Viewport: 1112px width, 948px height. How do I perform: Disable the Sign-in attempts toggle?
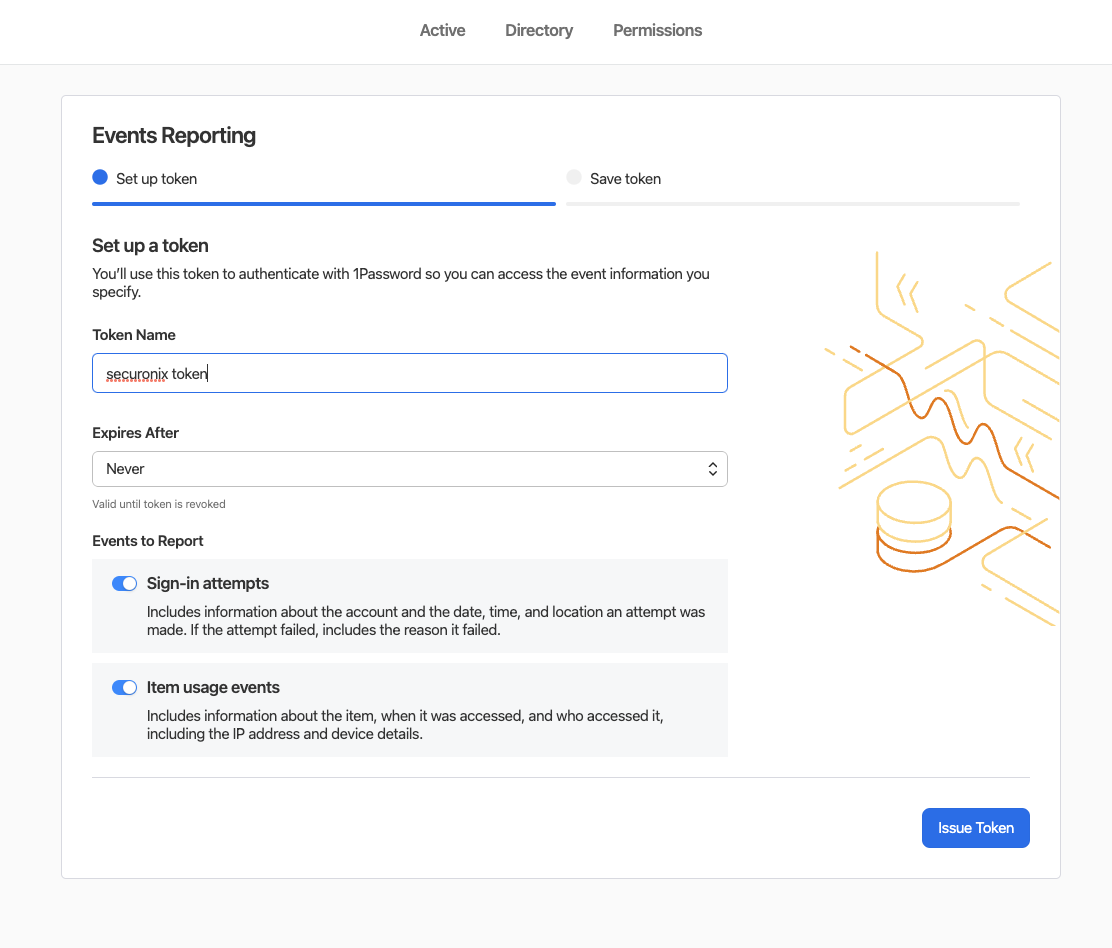pyautogui.click(x=124, y=584)
